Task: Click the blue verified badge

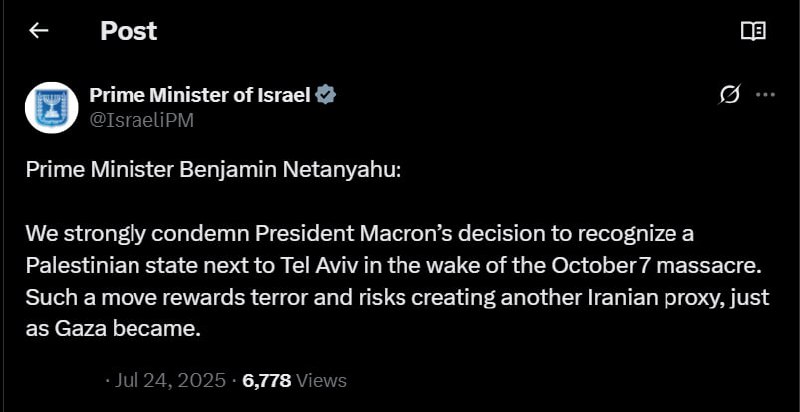Action: click(x=326, y=95)
